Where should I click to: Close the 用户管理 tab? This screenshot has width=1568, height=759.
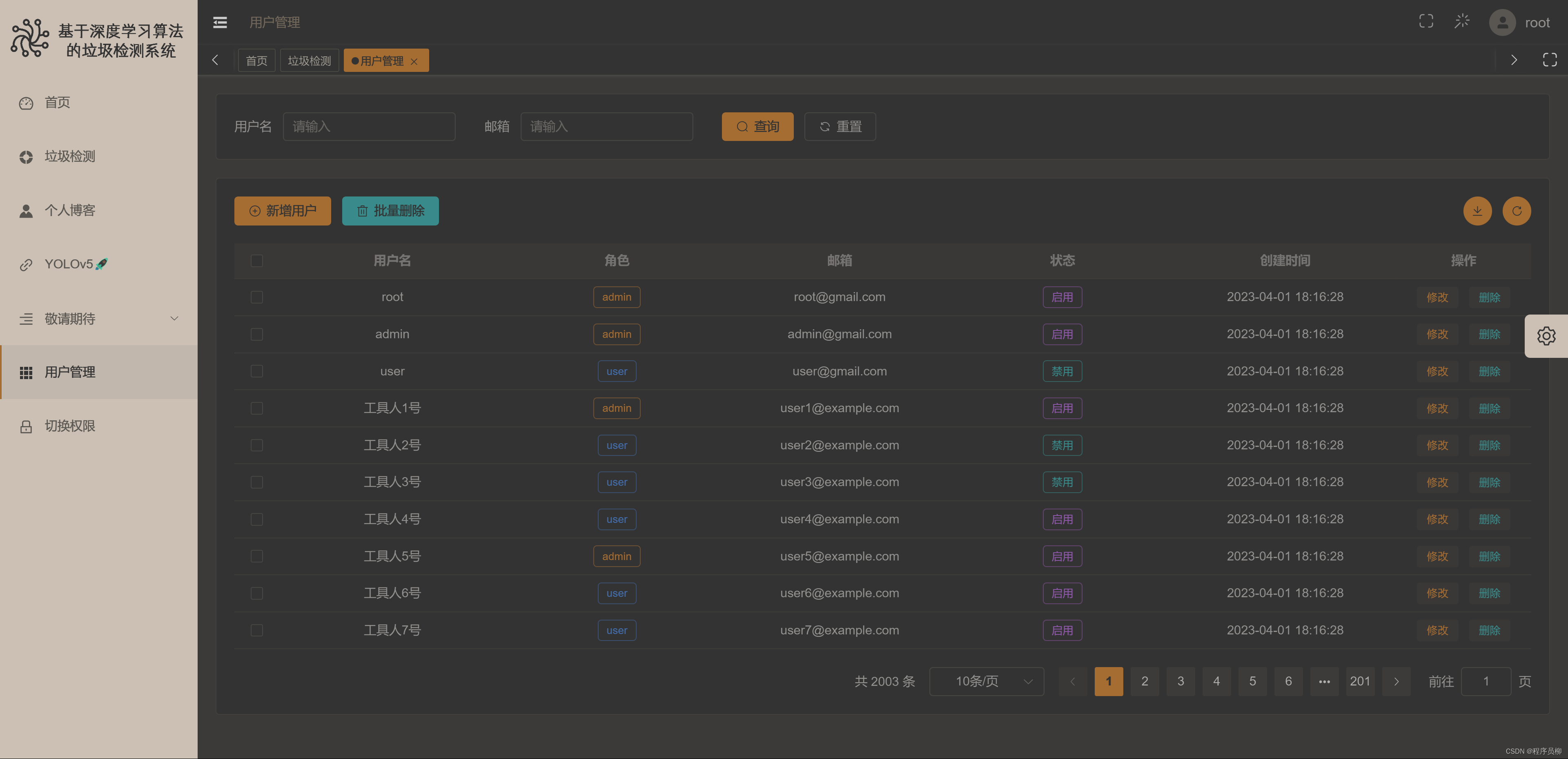pos(414,62)
